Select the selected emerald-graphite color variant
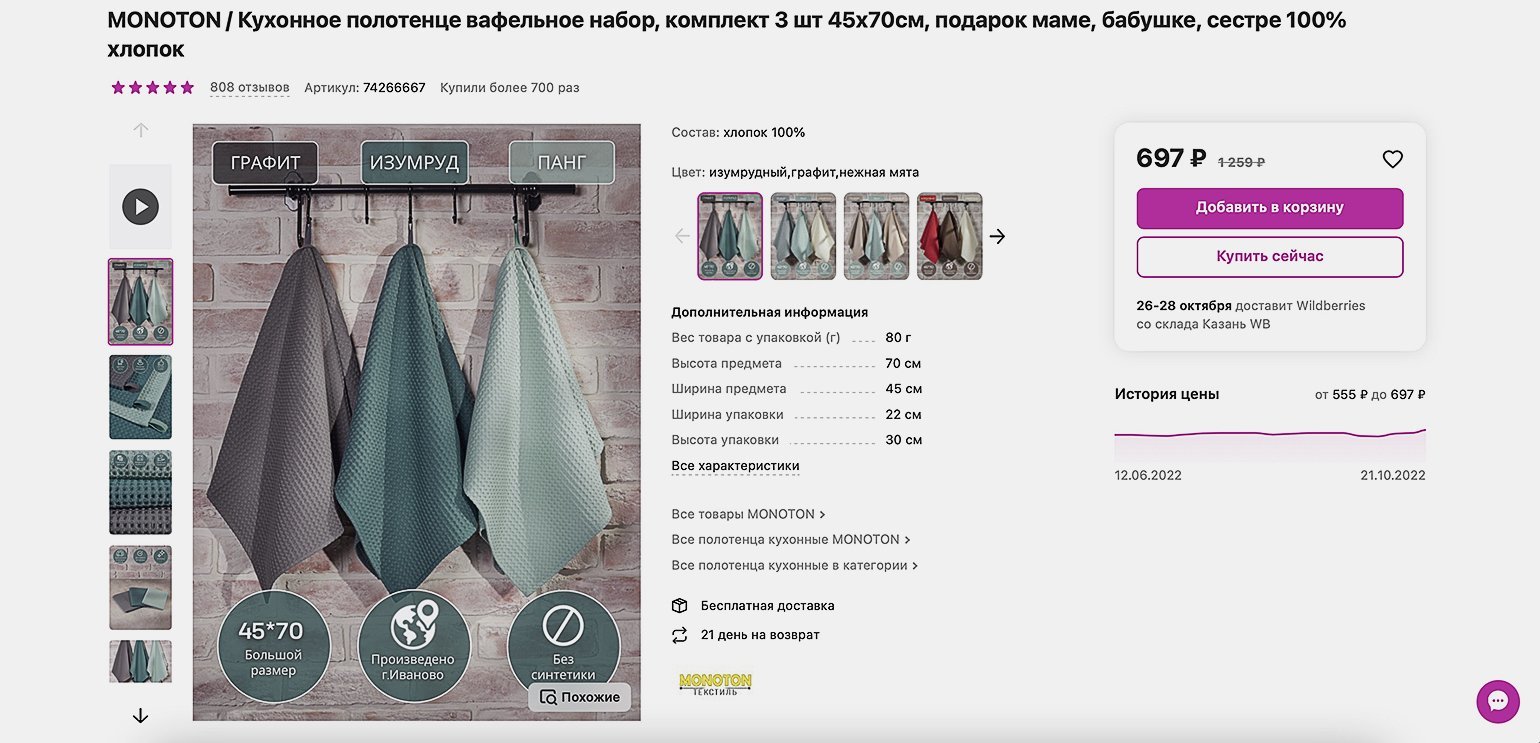1540x743 pixels. [730, 236]
